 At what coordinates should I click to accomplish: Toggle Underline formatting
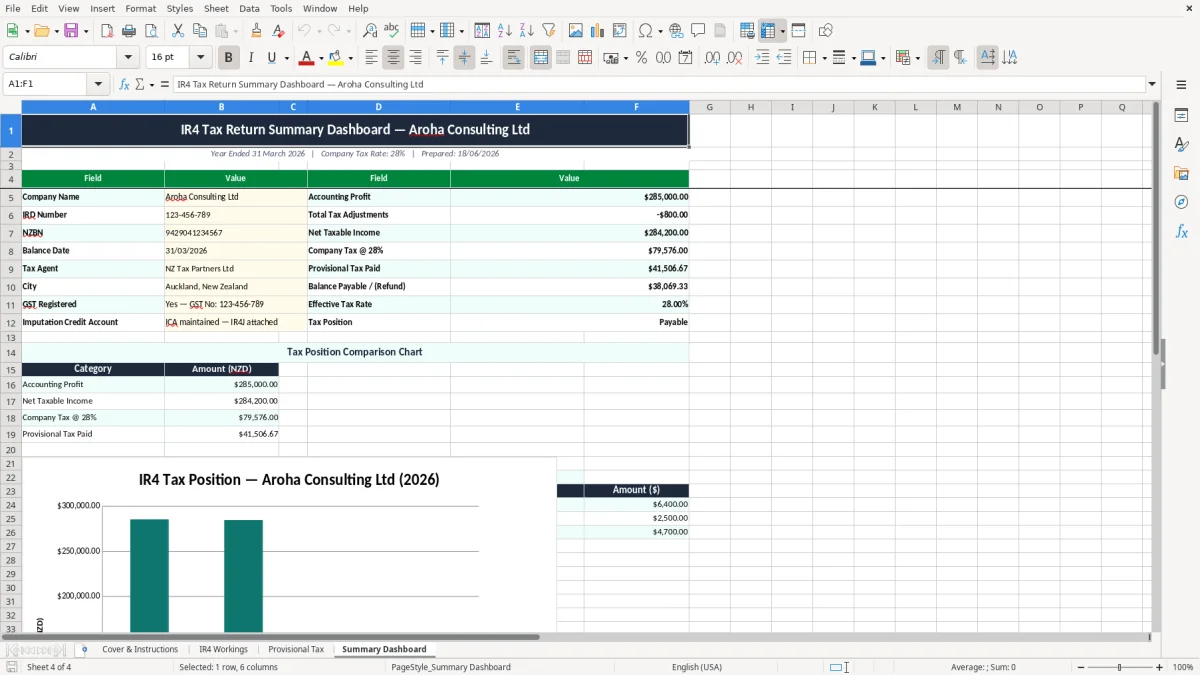272,58
